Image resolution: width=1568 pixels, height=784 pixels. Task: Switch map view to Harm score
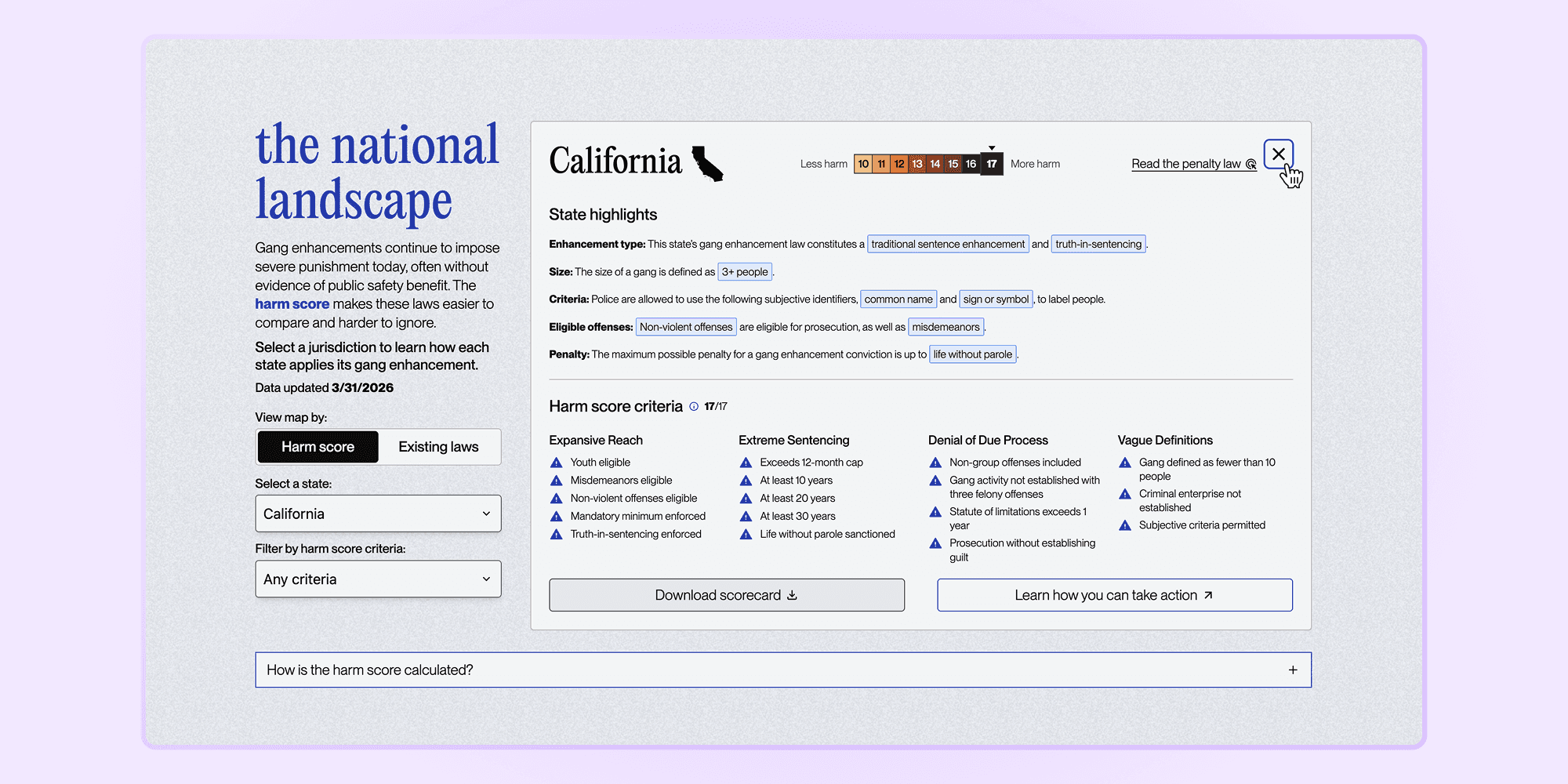click(x=318, y=447)
